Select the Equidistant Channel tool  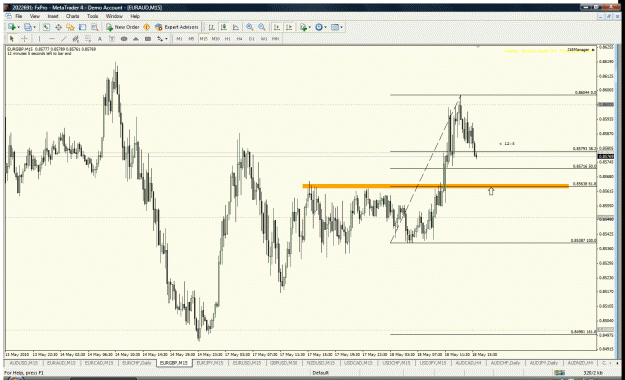click(75, 39)
